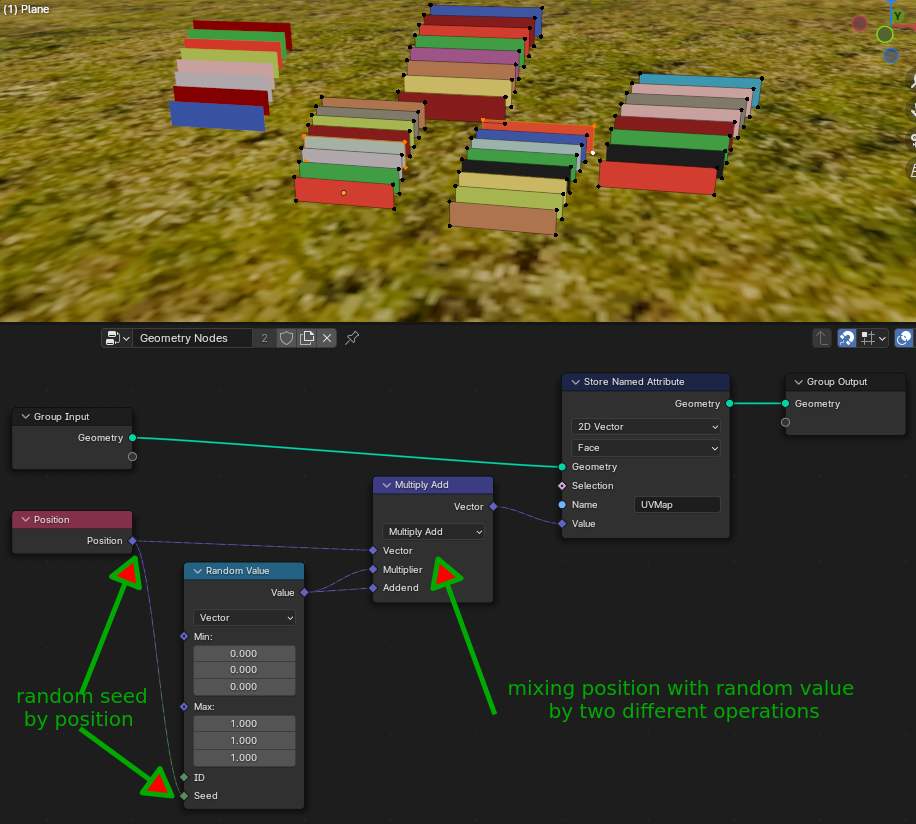Unlink the Geometry Nodes tree with X
The image size is (916, 824).
(327, 338)
